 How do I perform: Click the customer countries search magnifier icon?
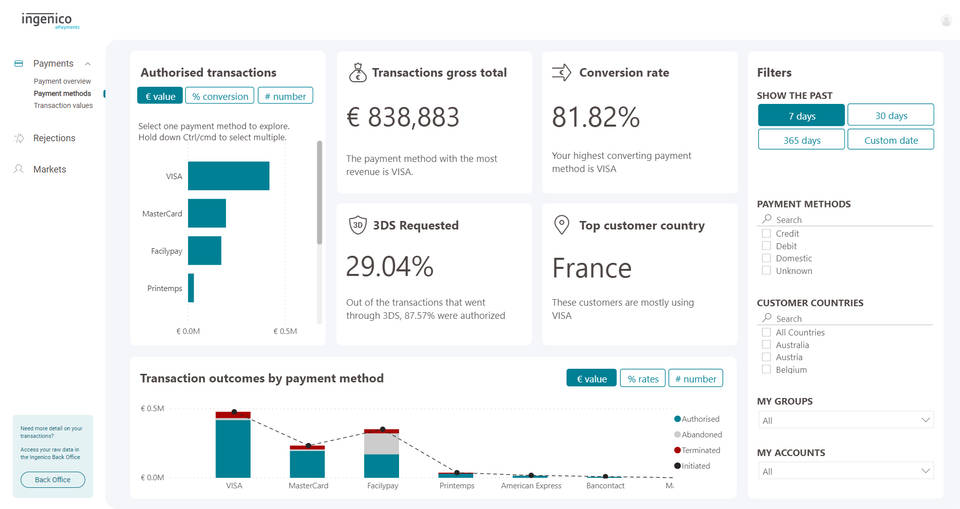pos(767,318)
